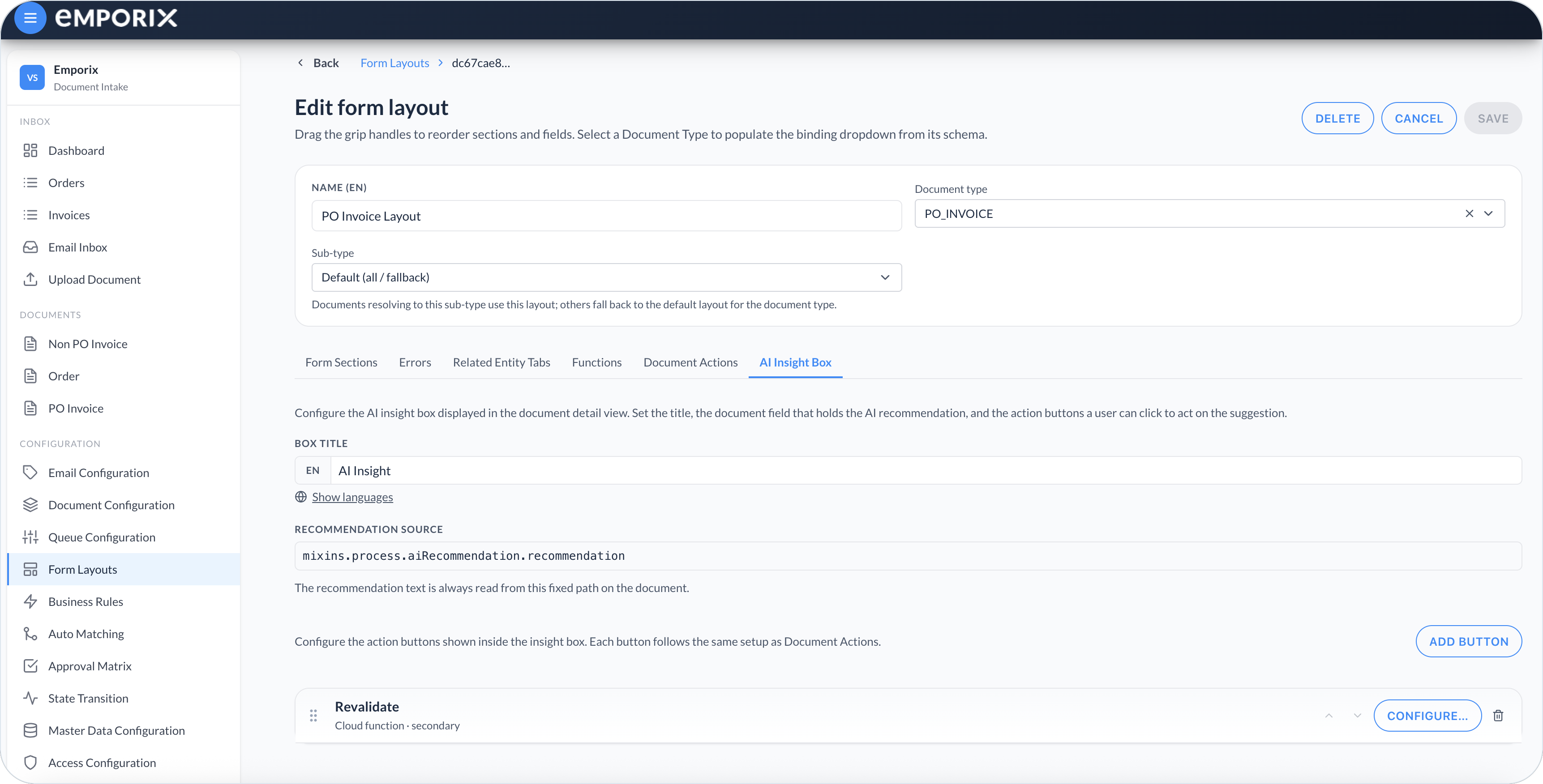Click the Non PO Invoice document icon

pos(30,344)
